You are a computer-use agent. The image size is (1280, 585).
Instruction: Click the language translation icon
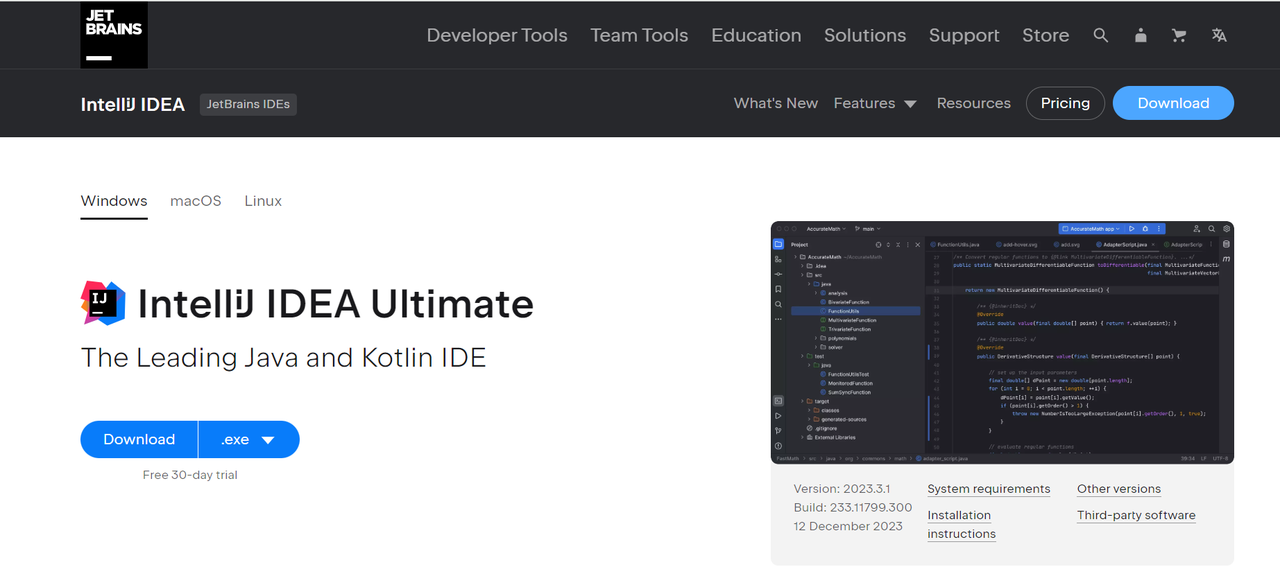pos(1219,35)
